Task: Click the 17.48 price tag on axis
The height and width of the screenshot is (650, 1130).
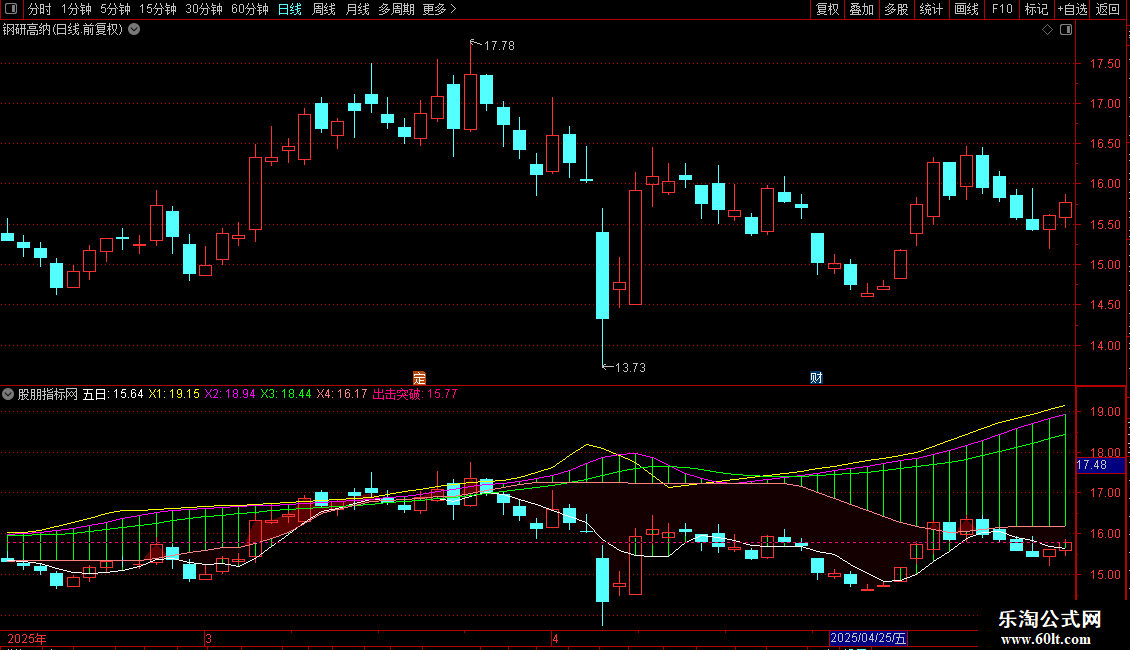Action: coord(1100,466)
